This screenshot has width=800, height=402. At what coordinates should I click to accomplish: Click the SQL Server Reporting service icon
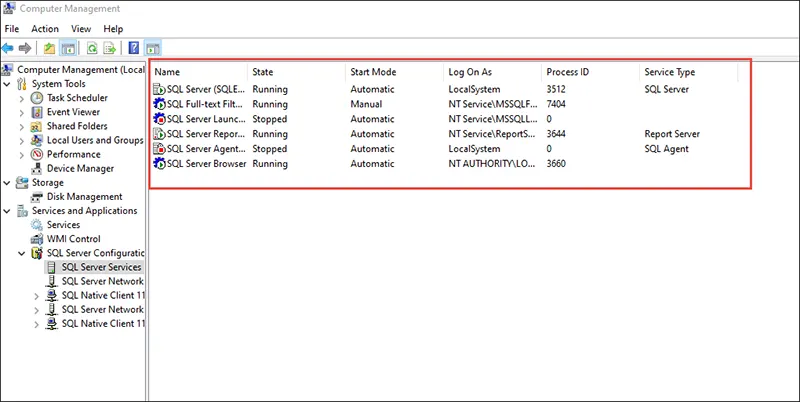point(160,134)
